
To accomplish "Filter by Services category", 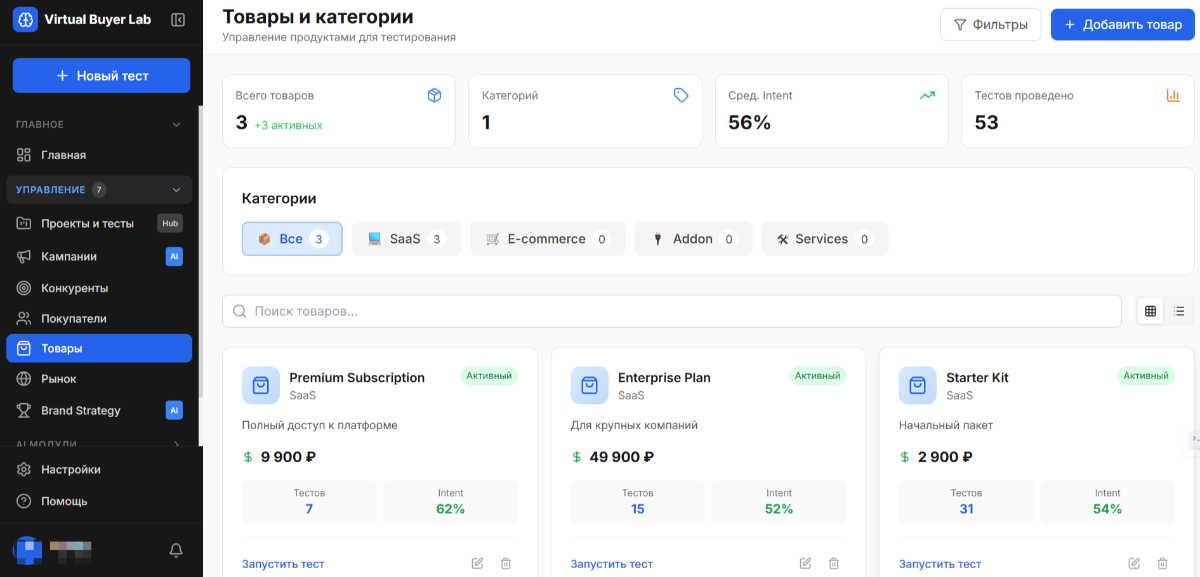I will click(825, 239).
